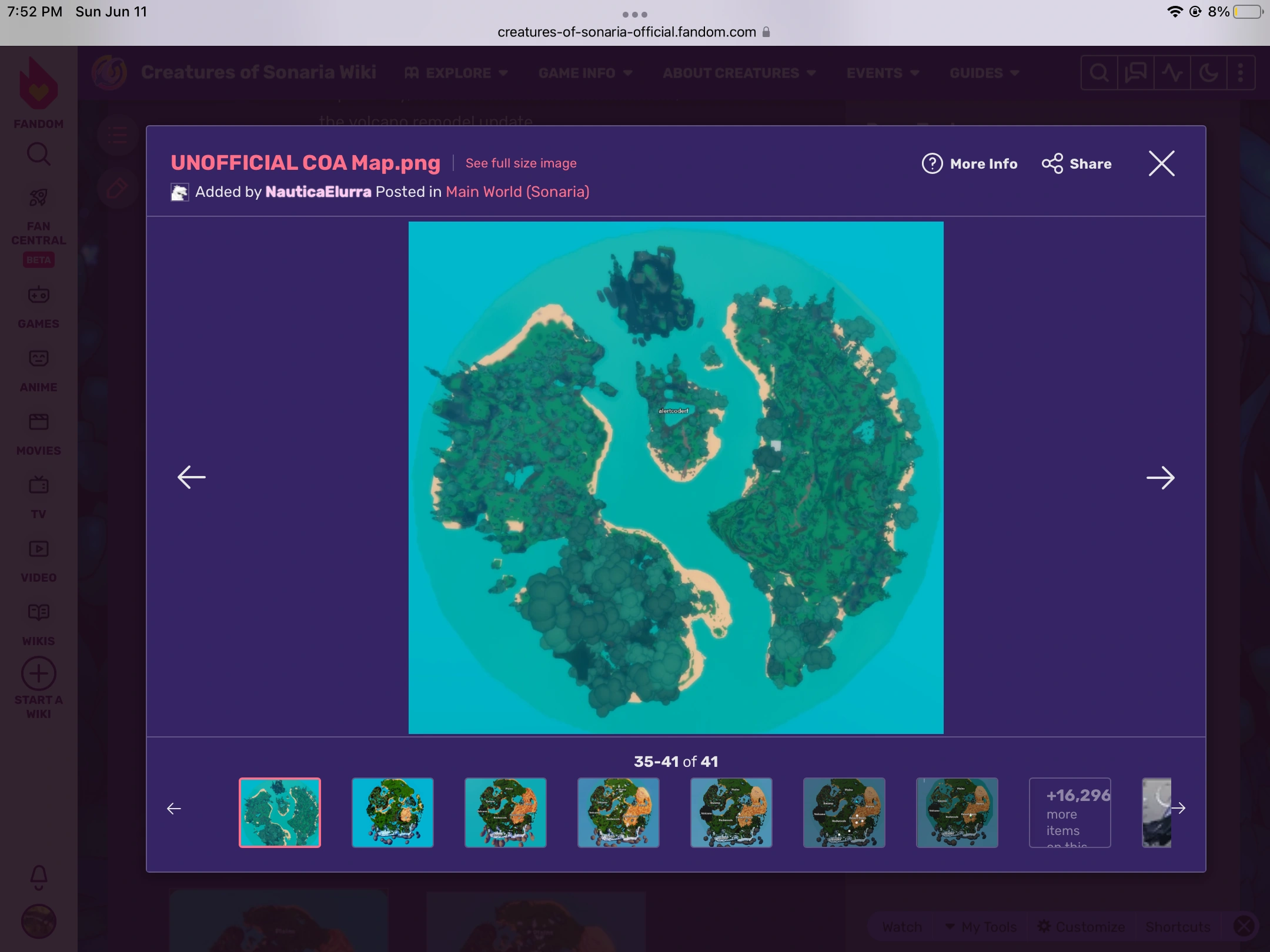The width and height of the screenshot is (1270, 952).
Task: Expand the Events dropdown menu
Action: click(x=883, y=73)
